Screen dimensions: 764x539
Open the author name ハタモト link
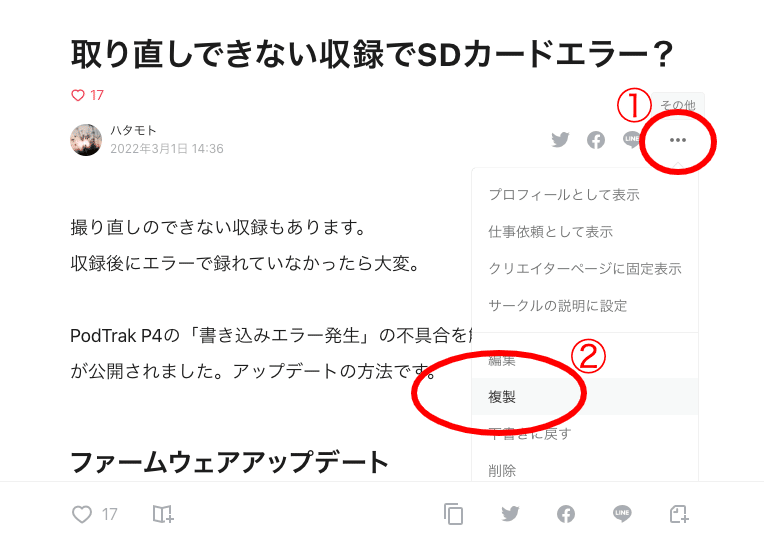click(133, 131)
